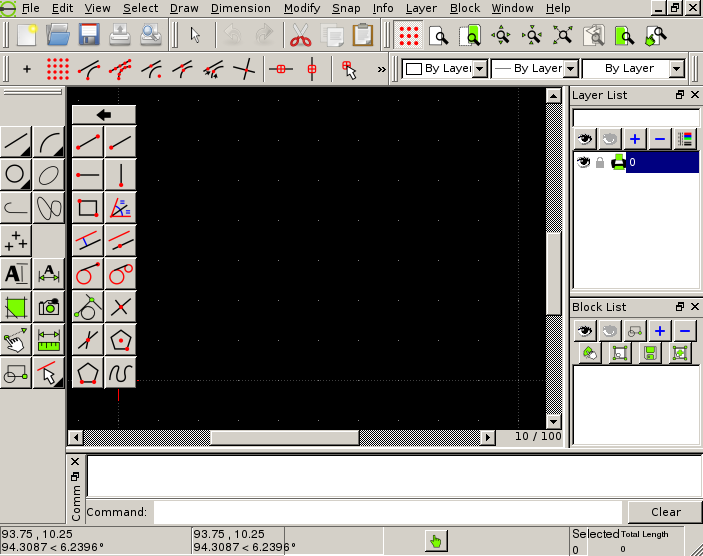
Task: Select the tangent point-to-circle tool
Action: click(88, 274)
